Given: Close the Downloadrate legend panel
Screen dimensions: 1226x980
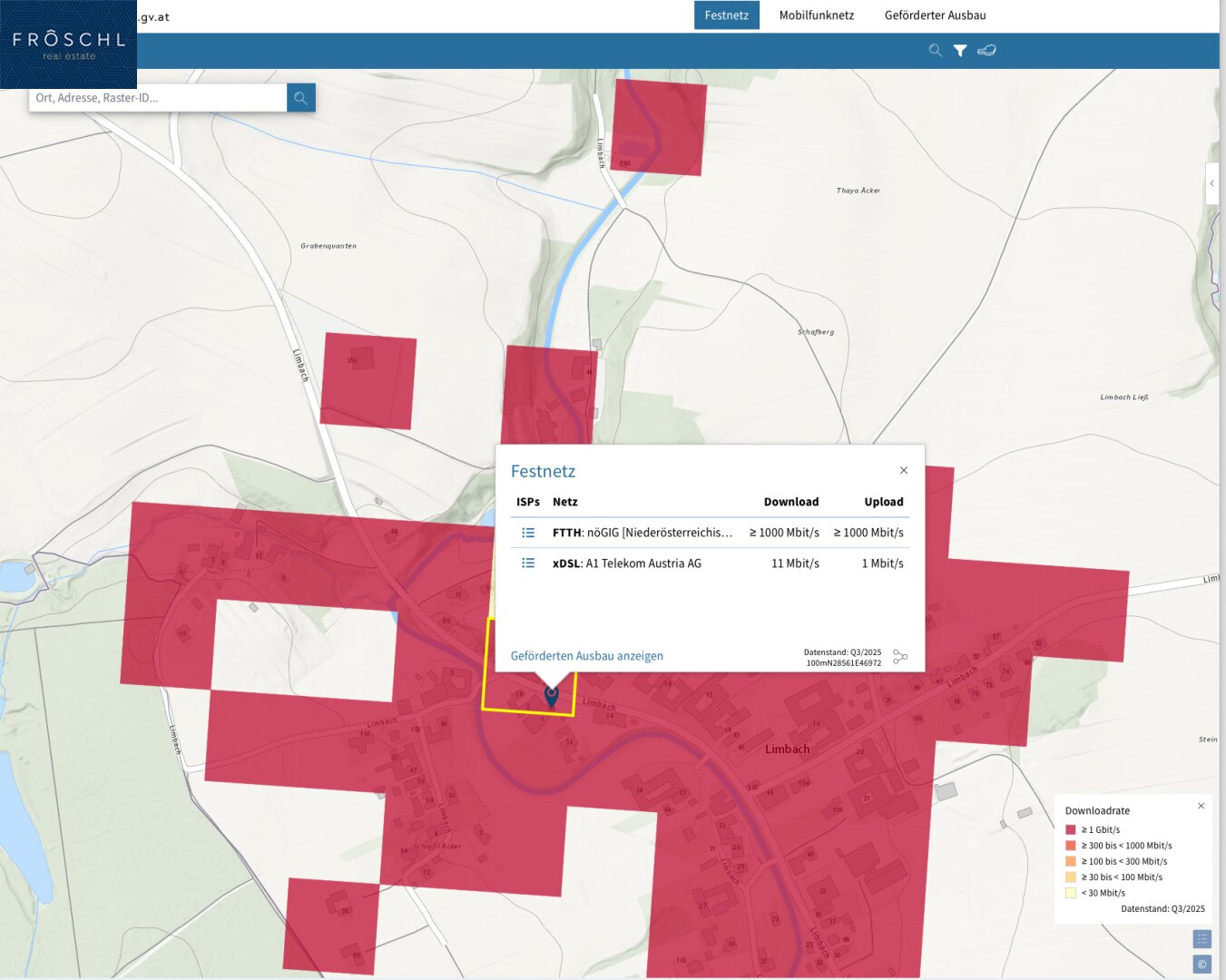Looking at the screenshot, I should click(x=1201, y=806).
